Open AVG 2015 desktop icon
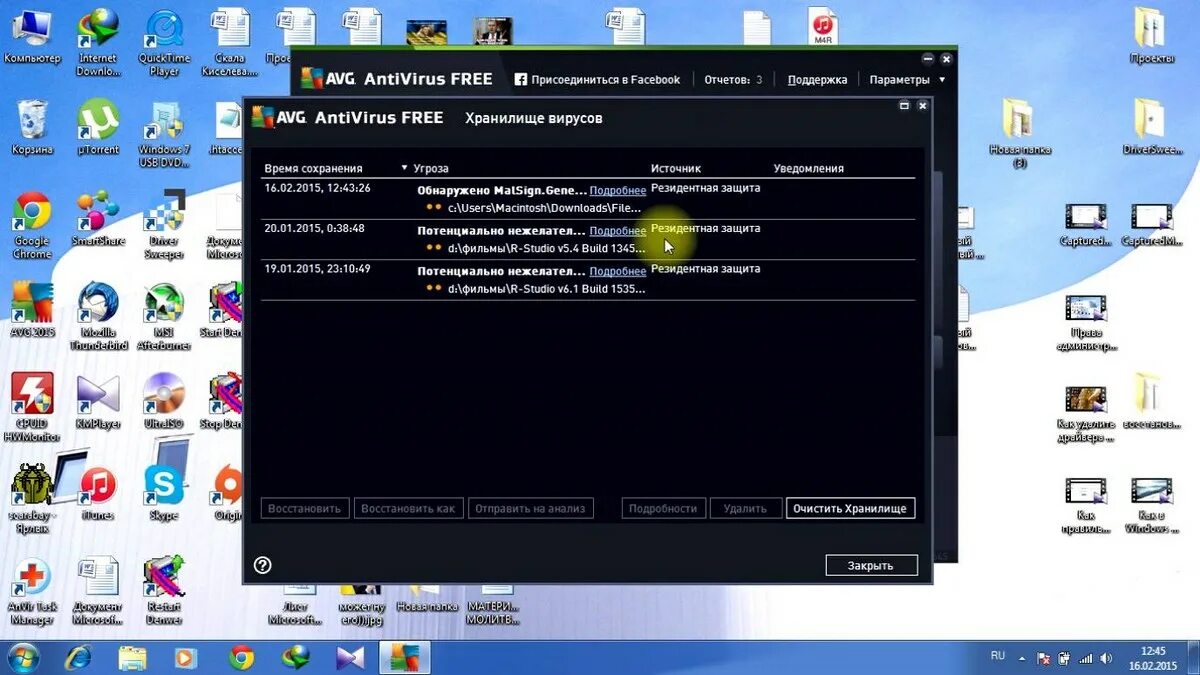This screenshot has width=1200, height=675. (32, 311)
